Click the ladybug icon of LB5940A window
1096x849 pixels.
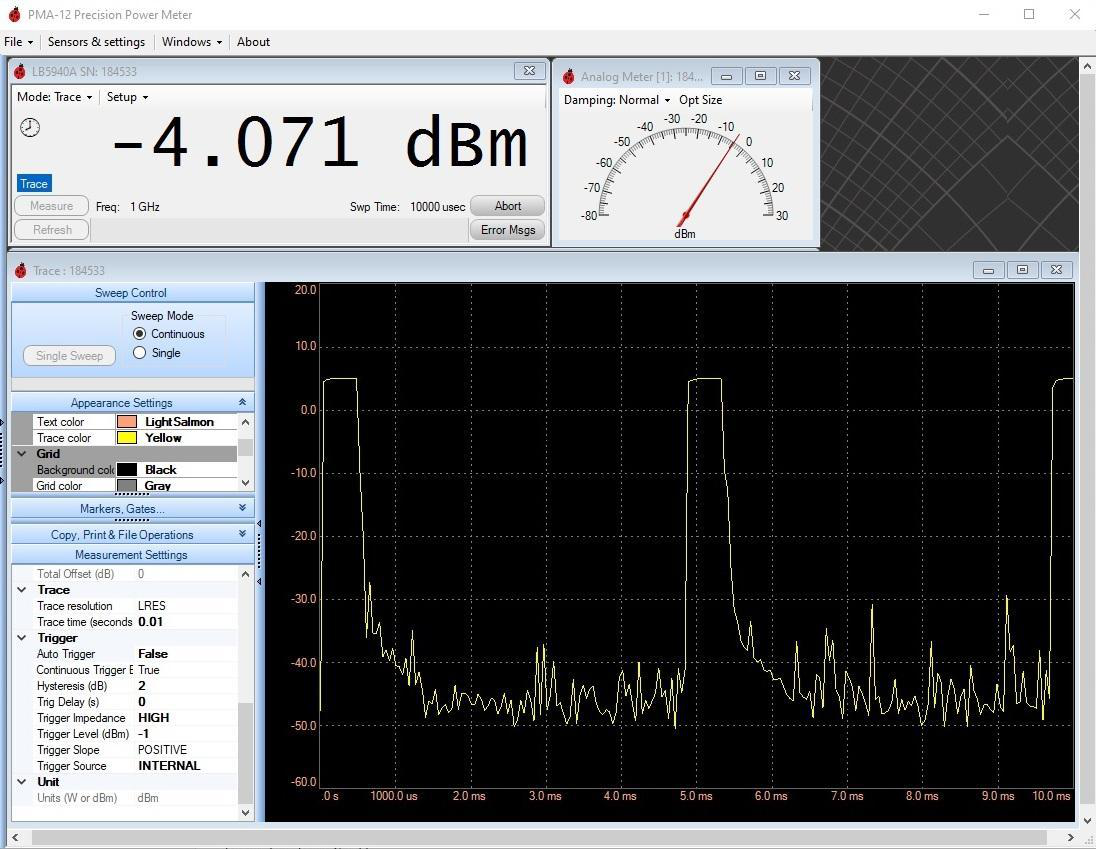point(20,71)
